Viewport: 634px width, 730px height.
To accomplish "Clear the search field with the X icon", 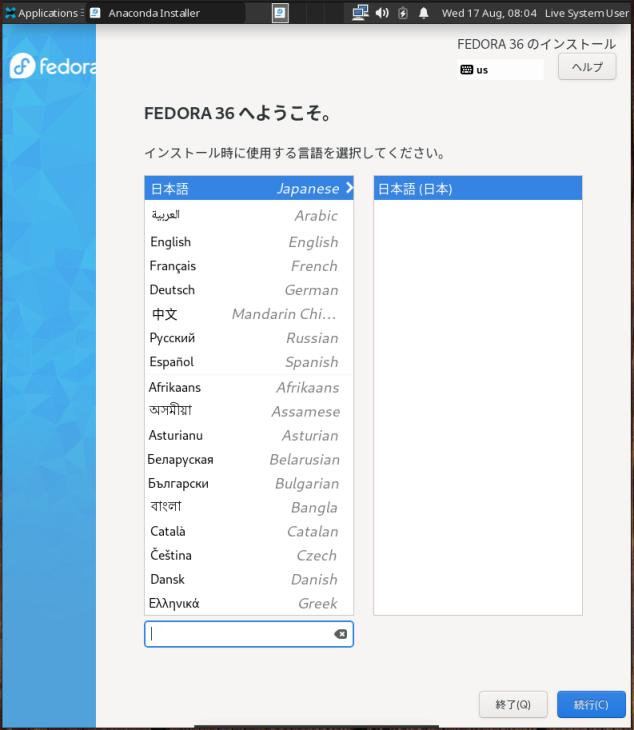I will pos(341,634).
